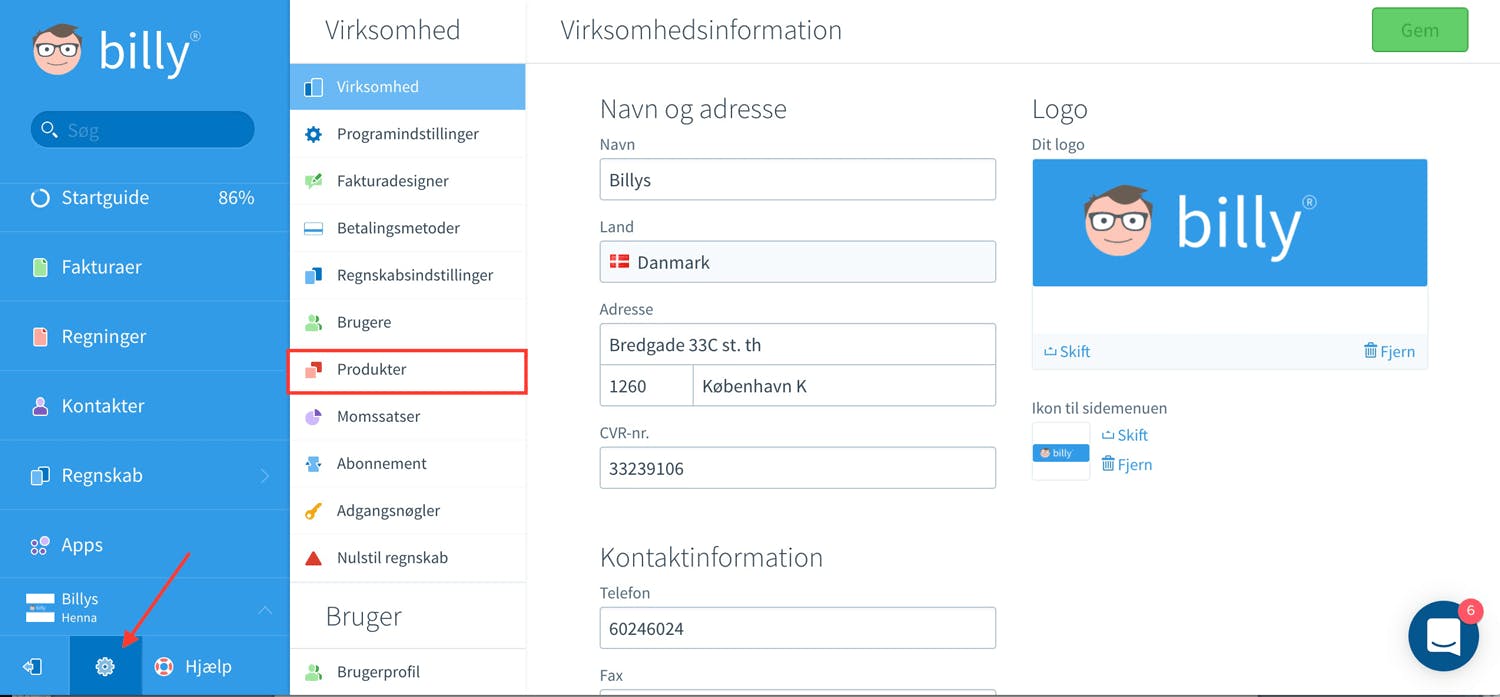Open Regnskabsindstillinger settings
The width and height of the screenshot is (1500, 697).
tap(408, 275)
